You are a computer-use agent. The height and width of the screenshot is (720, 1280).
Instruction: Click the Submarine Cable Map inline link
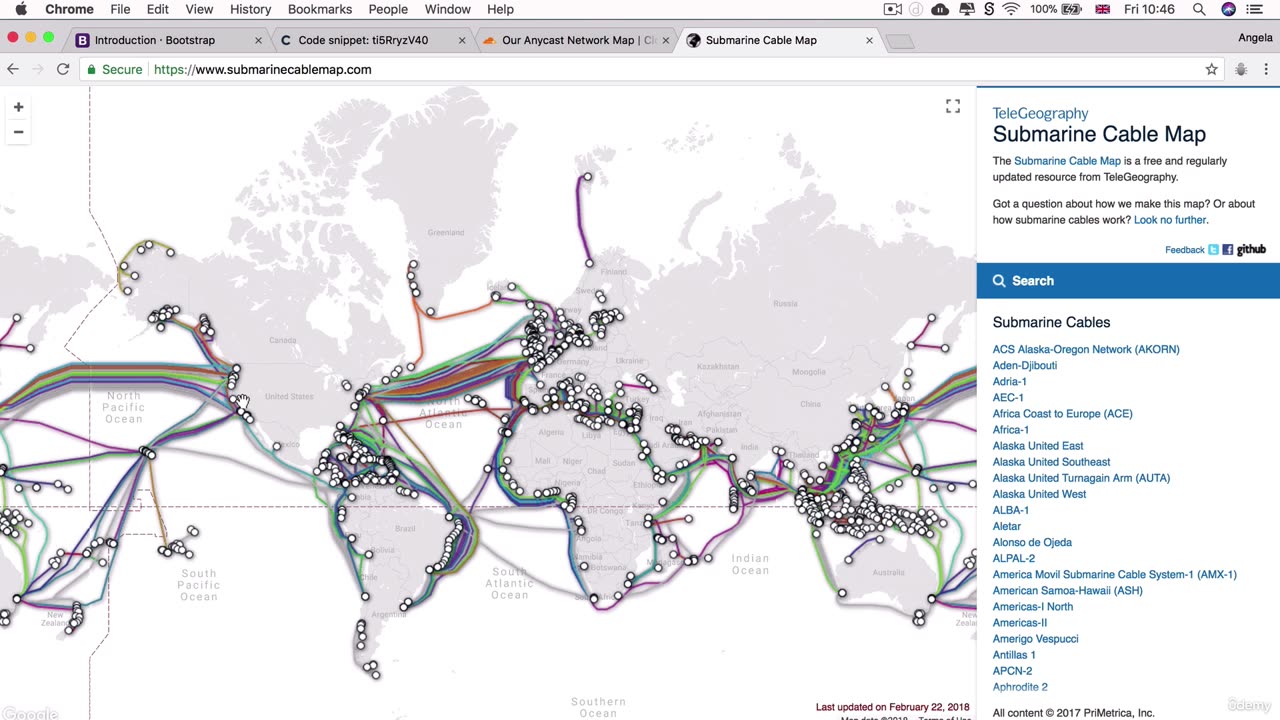pos(1067,161)
